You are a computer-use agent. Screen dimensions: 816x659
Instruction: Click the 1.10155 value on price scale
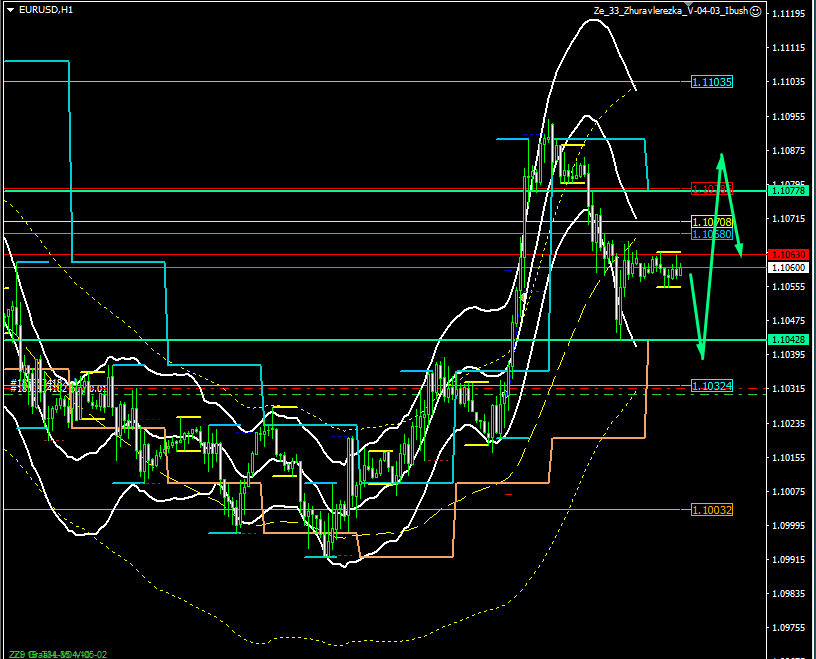coord(788,458)
